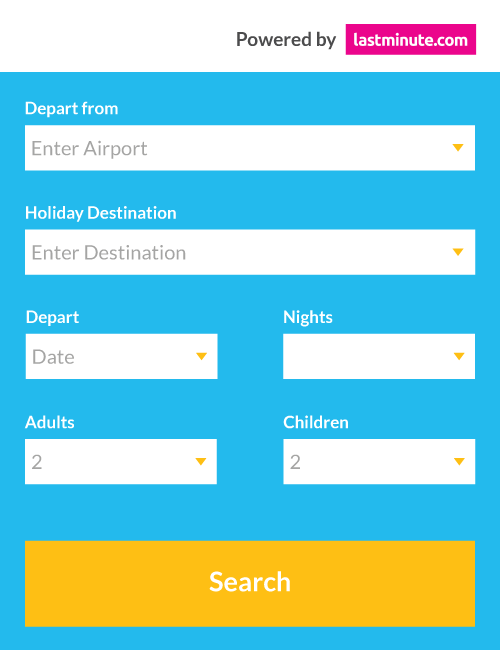
Task: Click the Powered by text
Action: click(x=286, y=40)
